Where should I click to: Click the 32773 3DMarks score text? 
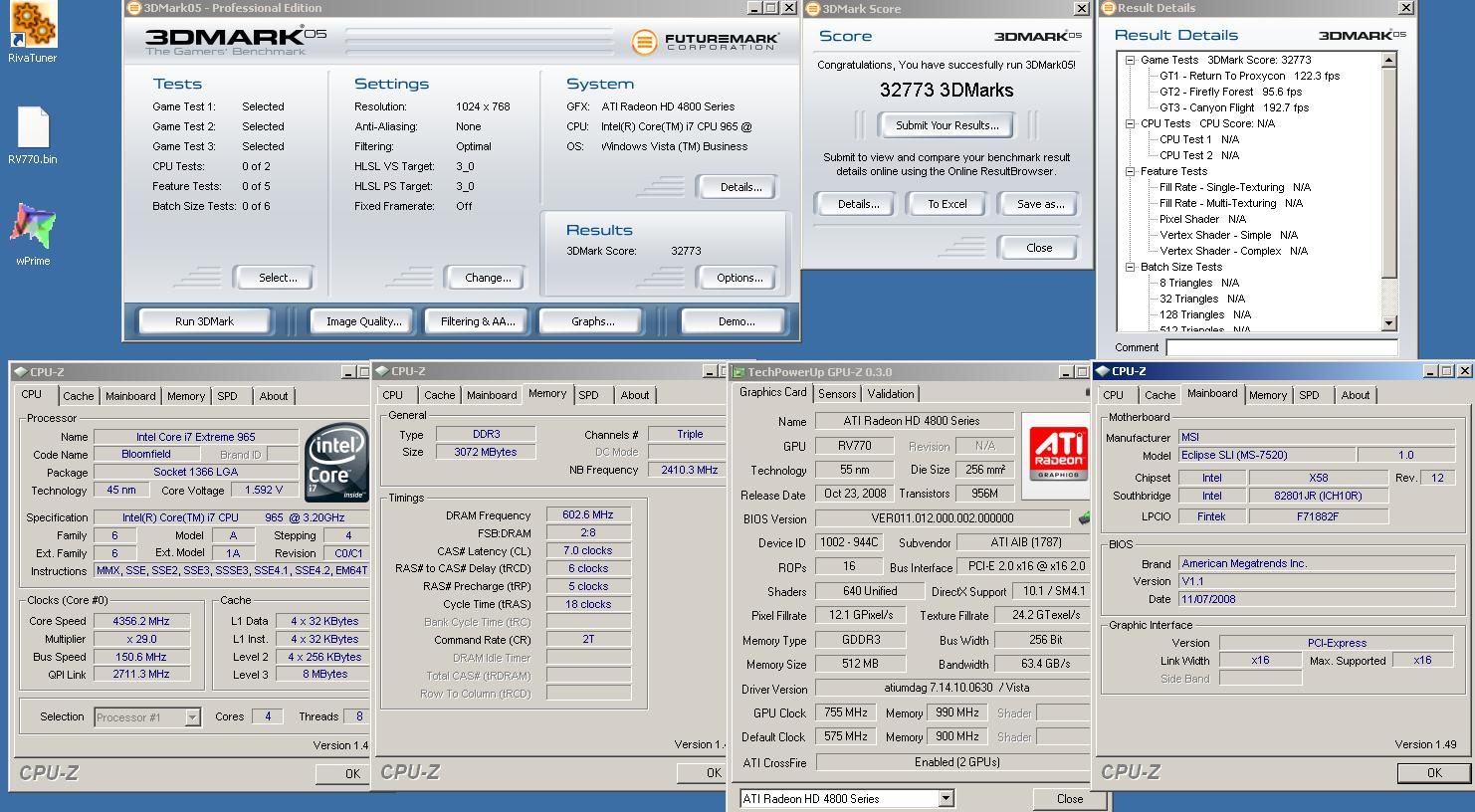(947, 90)
